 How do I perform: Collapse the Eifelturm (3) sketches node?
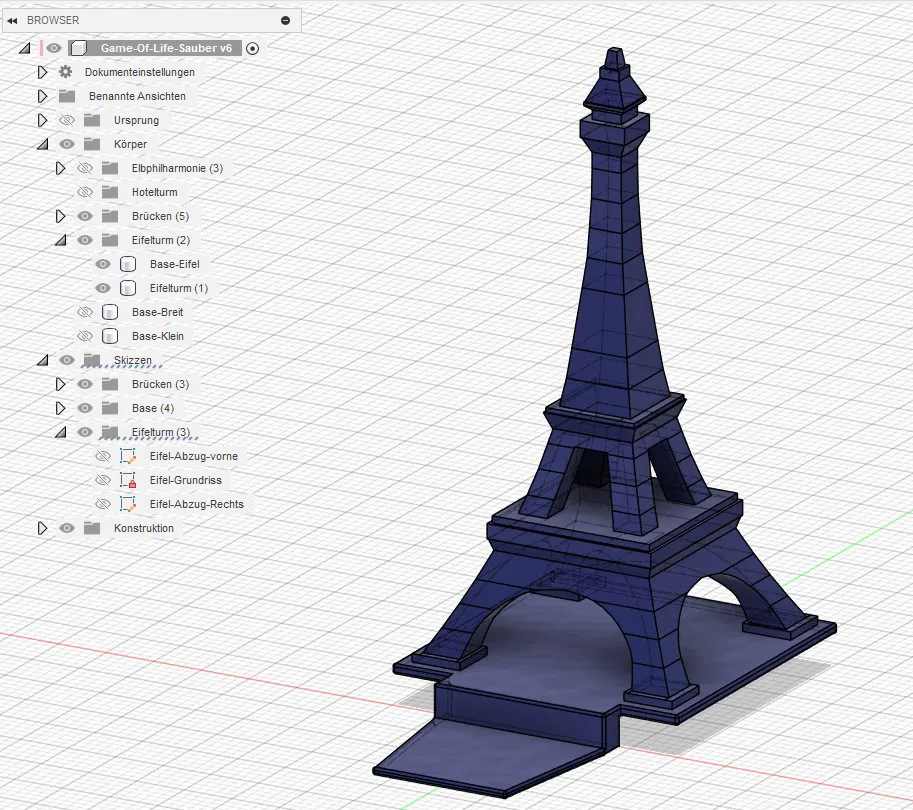61,432
